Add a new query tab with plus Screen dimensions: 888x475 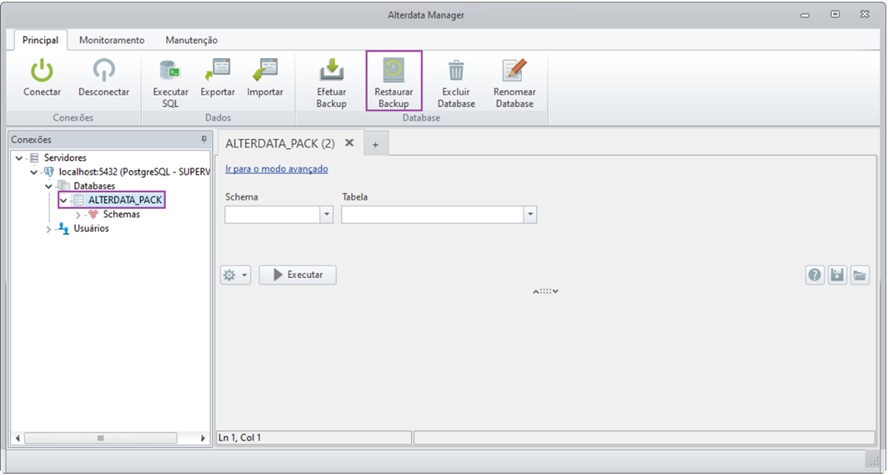(x=375, y=145)
